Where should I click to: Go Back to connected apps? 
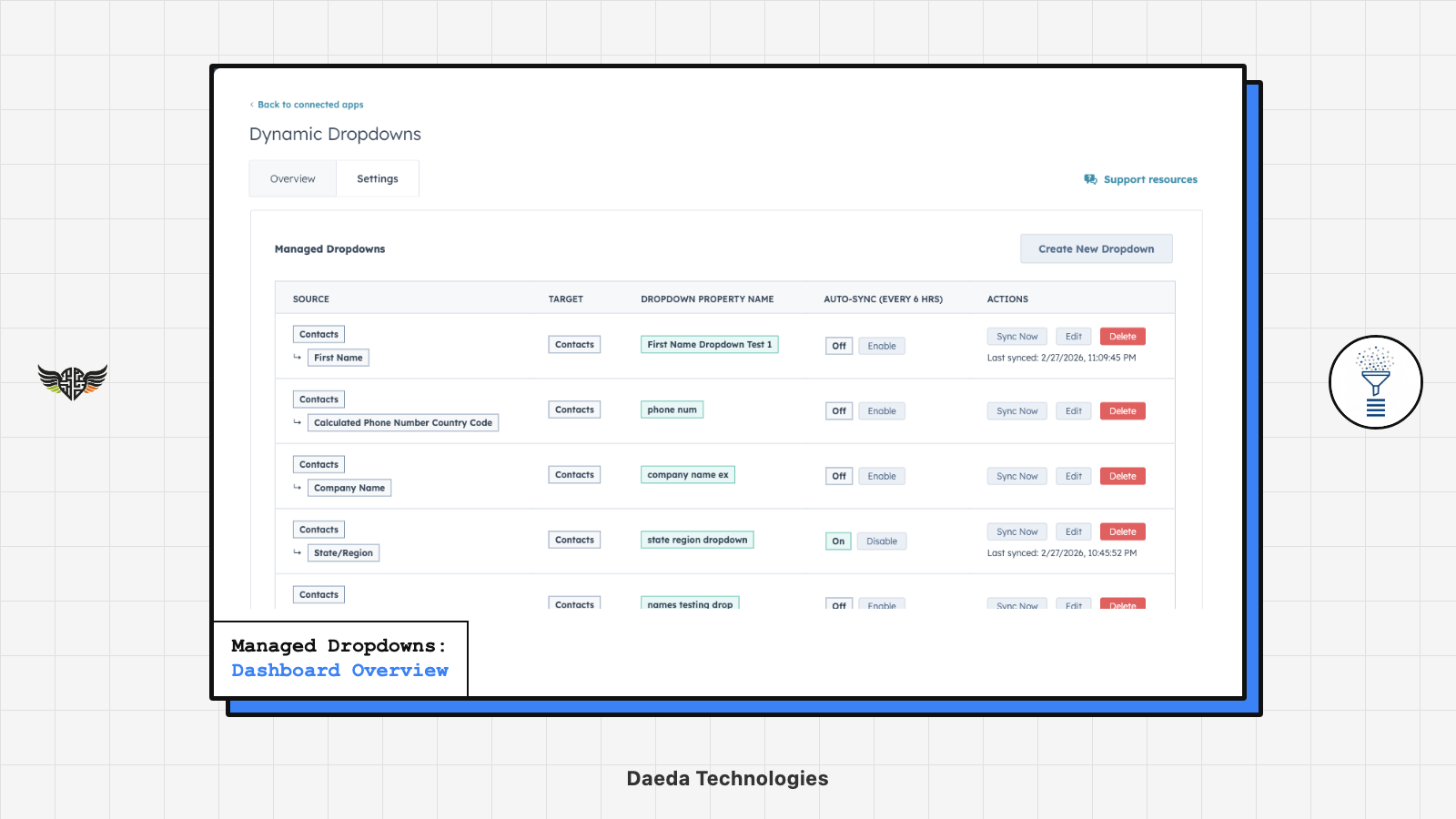[x=310, y=105]
